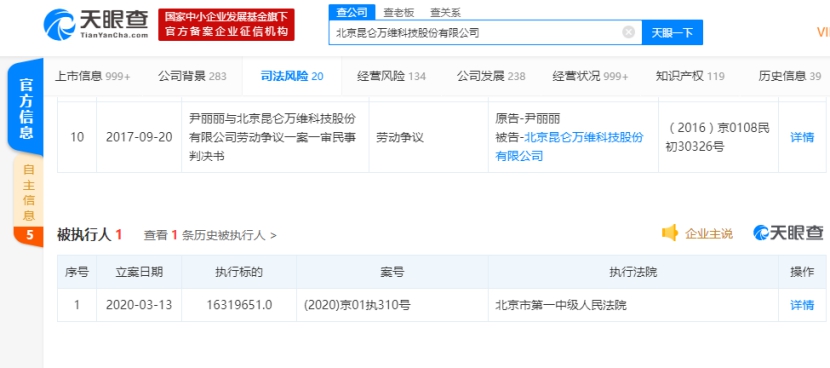Image resolution: width=830 pixels, height=368 pixels.
Task: Select the 查关系 search tab
Action: coord(445,12)
